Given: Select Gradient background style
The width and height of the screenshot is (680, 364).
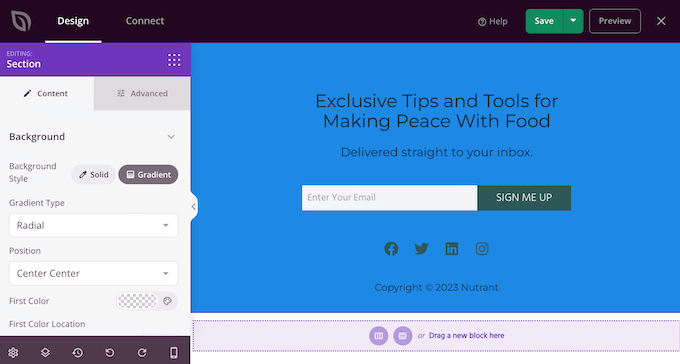Looking at the screenshot, I should (x=148, y=174).
